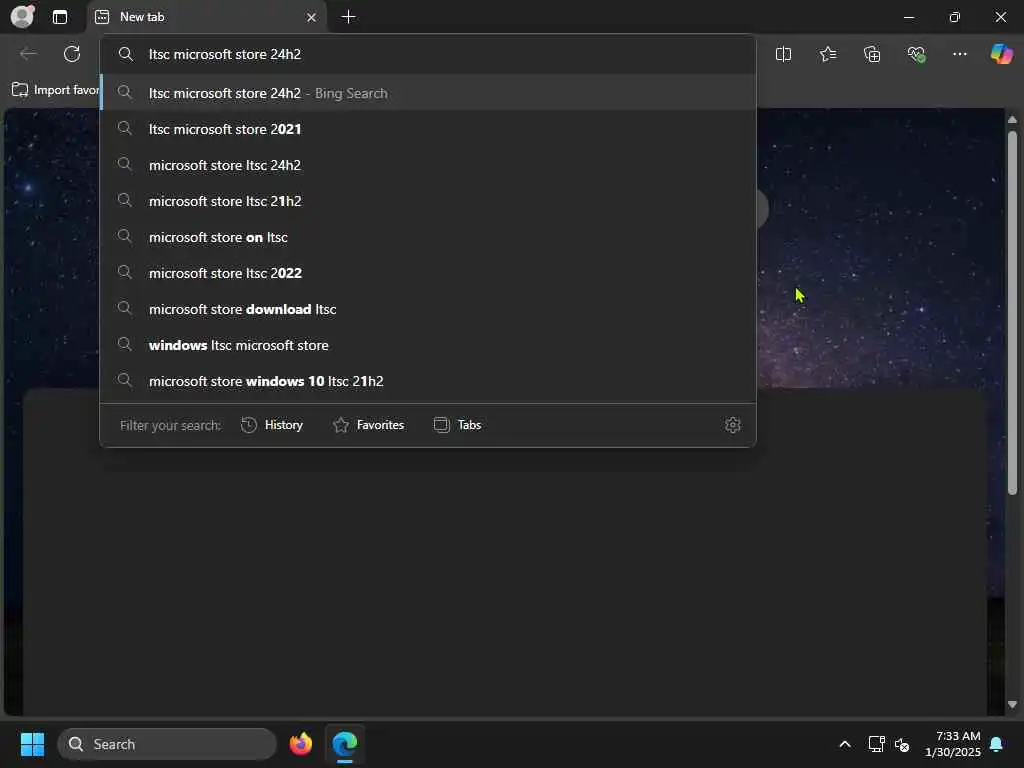Select suggestion 'microsoft store ltsc 21h2'
The width and height of the screenshot is (1024, 768).
[x=428, y=201]
